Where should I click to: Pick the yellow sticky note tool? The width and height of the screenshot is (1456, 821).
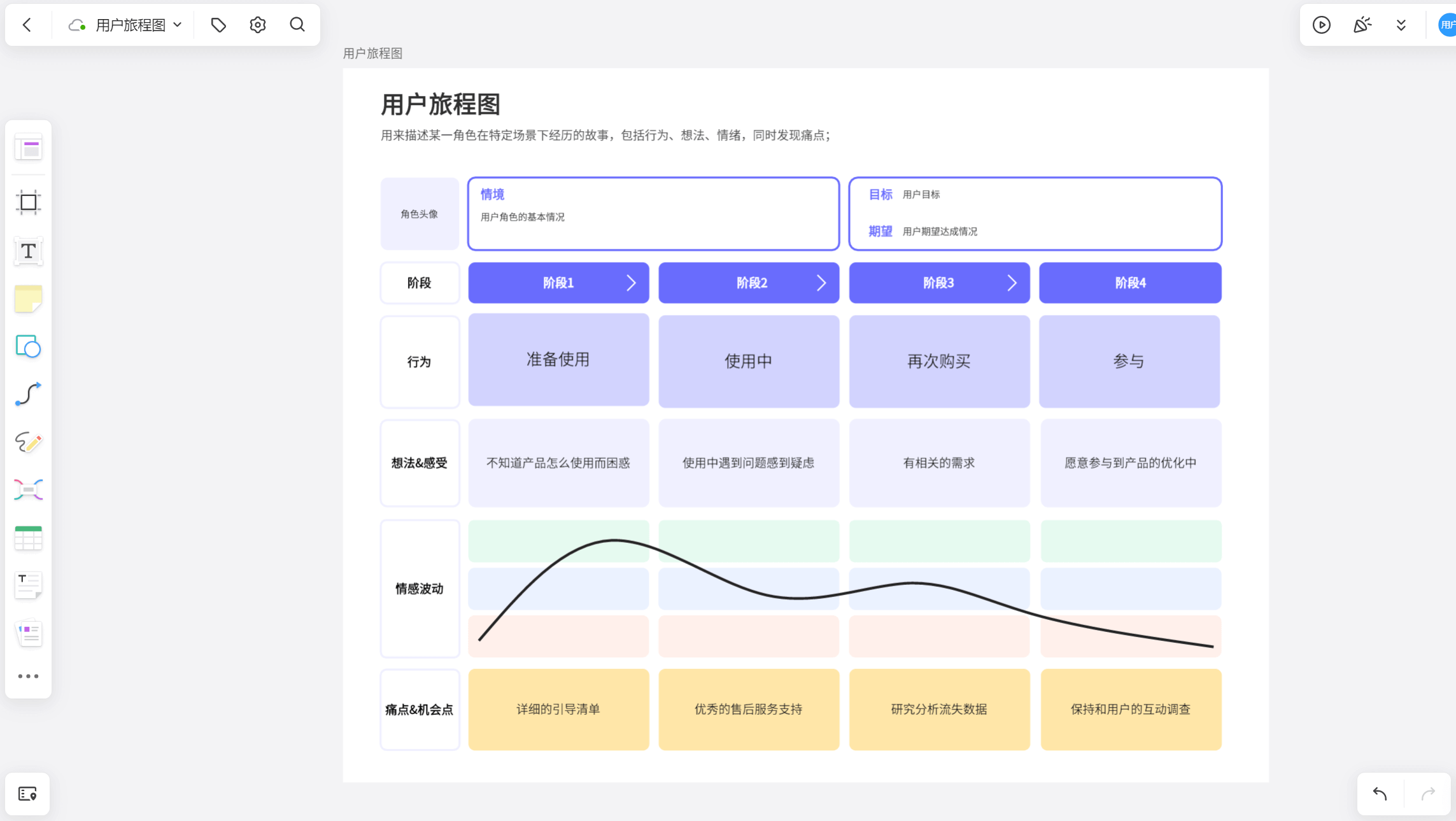point(28,298)
